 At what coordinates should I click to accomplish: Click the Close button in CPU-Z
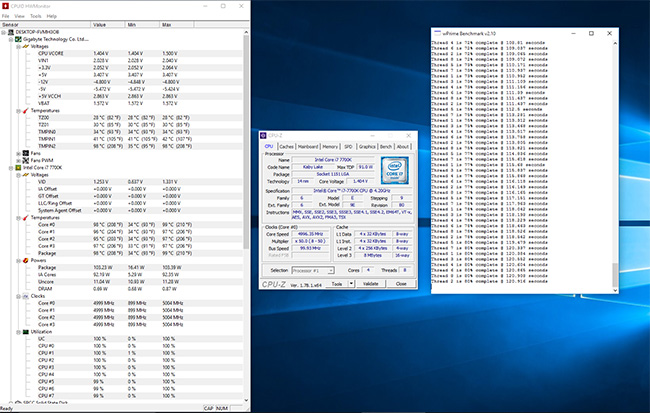coord(400,283)
